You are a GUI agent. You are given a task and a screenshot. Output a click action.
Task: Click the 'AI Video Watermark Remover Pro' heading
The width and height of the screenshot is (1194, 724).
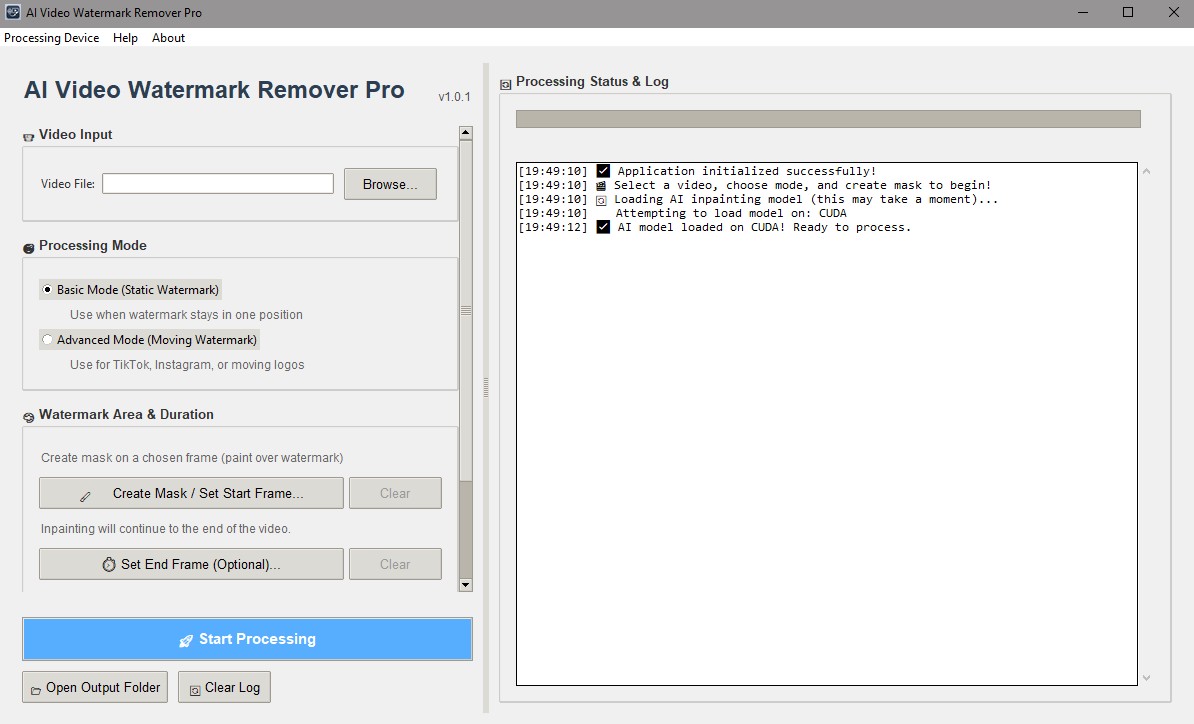(214, 90)
